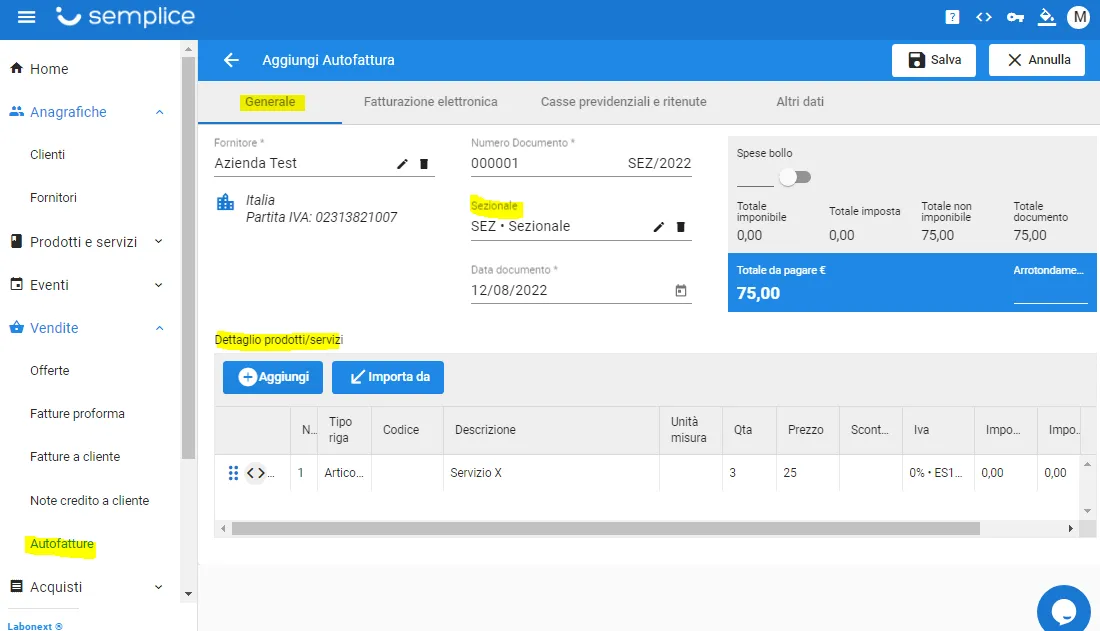Go back with the left arrow icon
Screen dimensions: 1100x631
point(232,60)
